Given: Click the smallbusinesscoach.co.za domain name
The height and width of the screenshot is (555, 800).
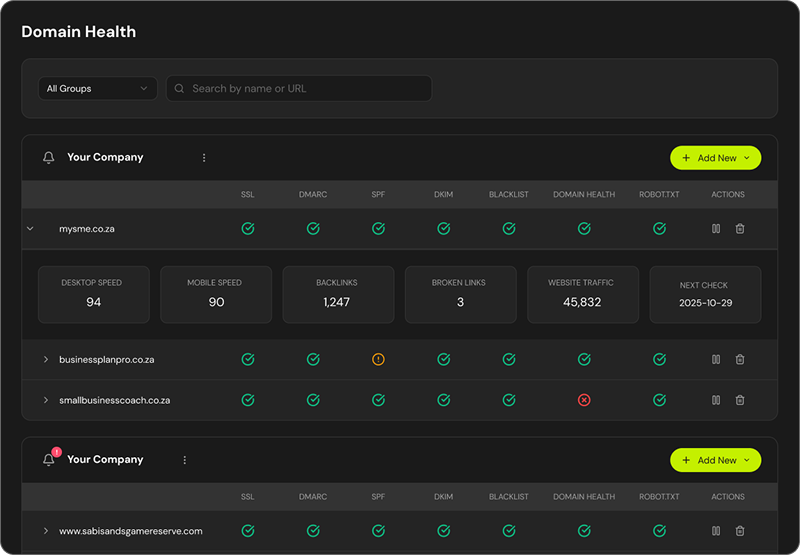Looking at the screenshot, I should point(115,400).
